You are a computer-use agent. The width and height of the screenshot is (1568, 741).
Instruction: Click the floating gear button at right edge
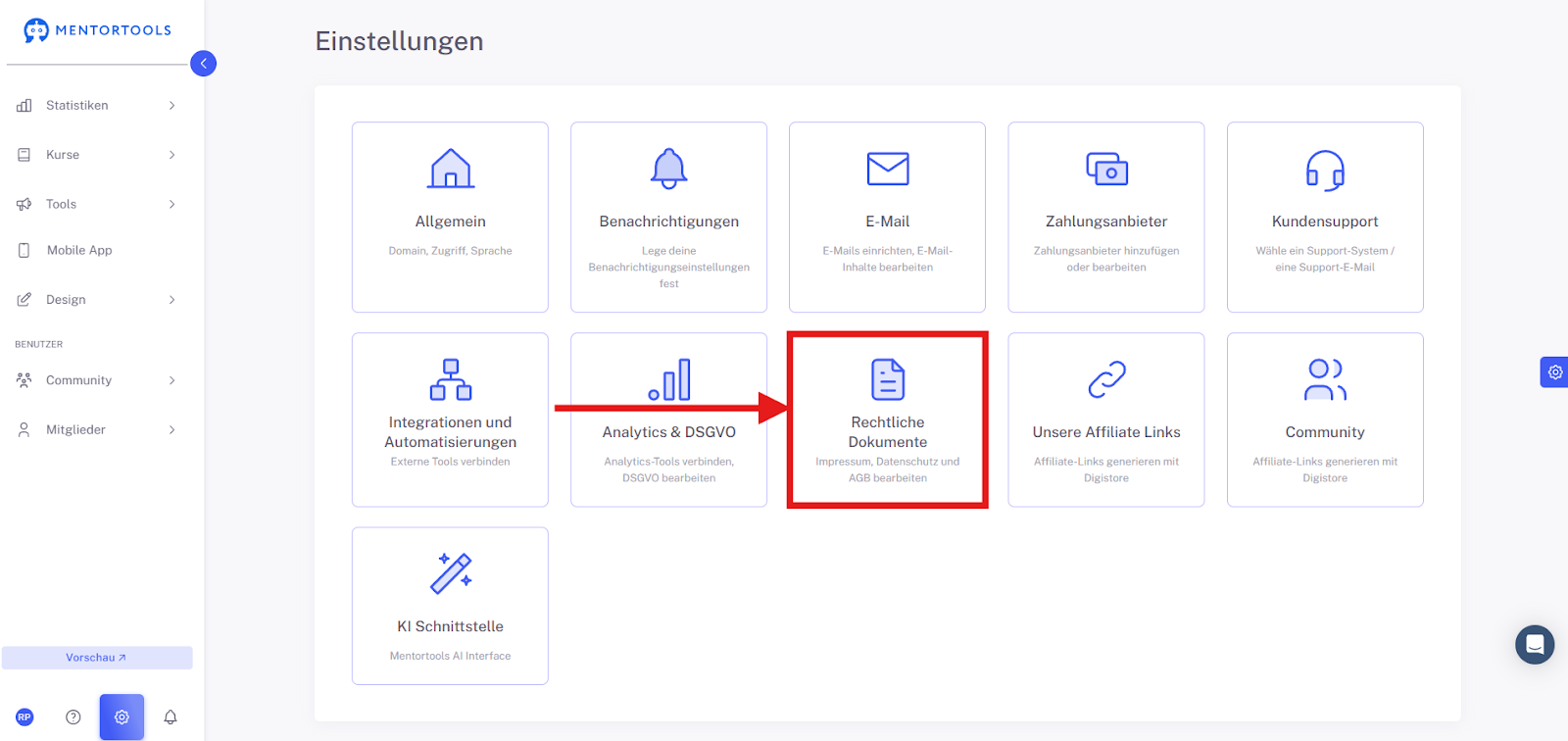pos(1554,372)
